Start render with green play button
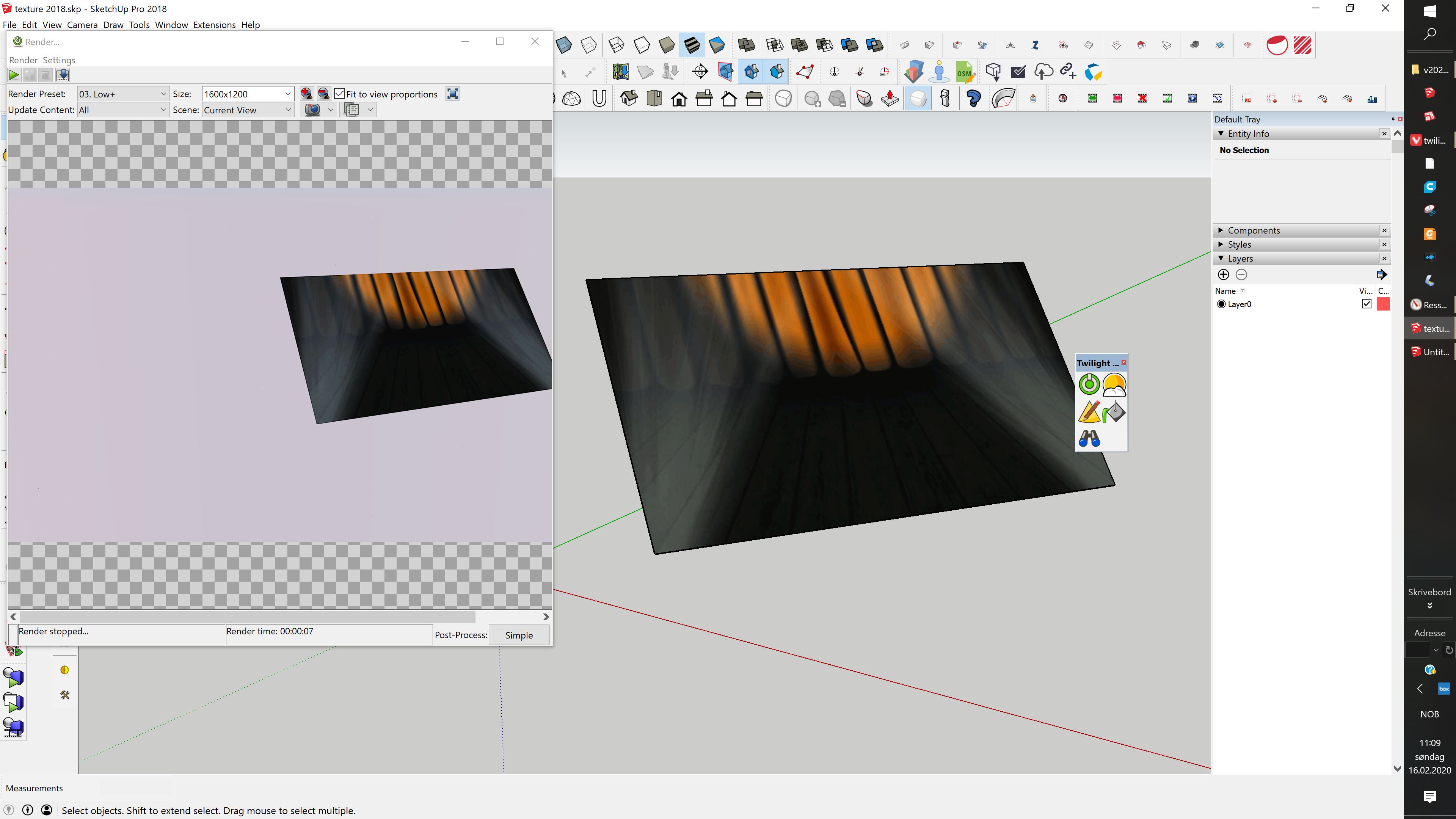This screenshot has width=1456, height=819. point(14,75)
